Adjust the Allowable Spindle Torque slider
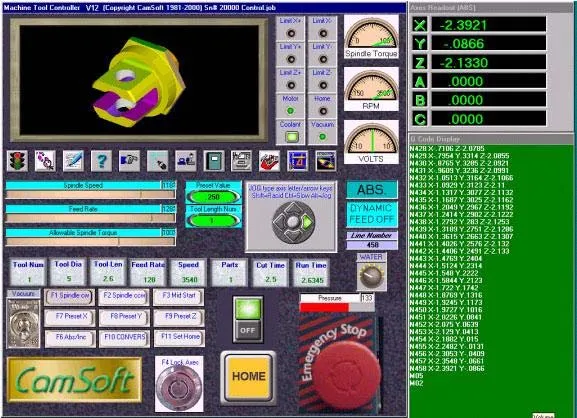Screen dimensions: 577x418 pos(91,242)
